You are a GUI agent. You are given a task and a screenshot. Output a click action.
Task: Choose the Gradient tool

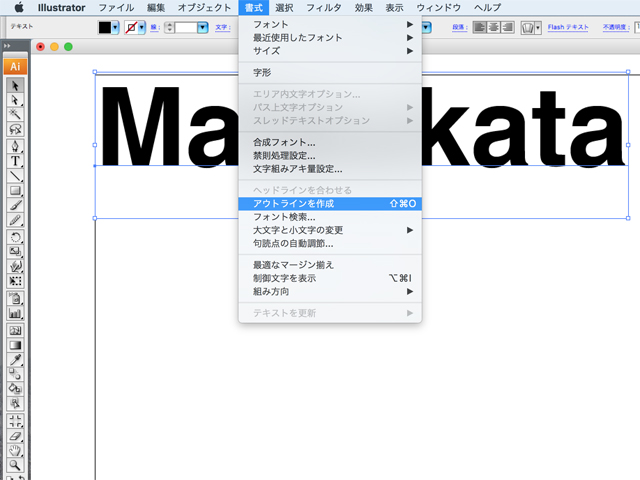[x=15, y=344]
